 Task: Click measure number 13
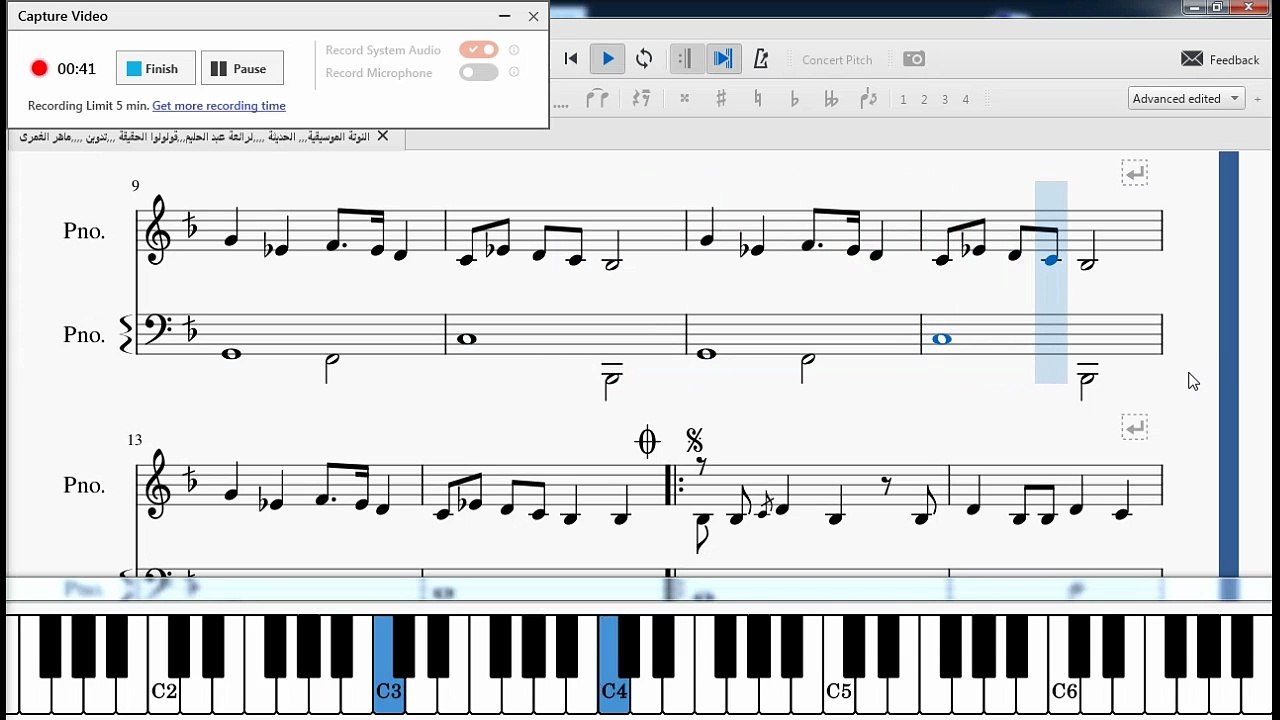click(135, 440)
